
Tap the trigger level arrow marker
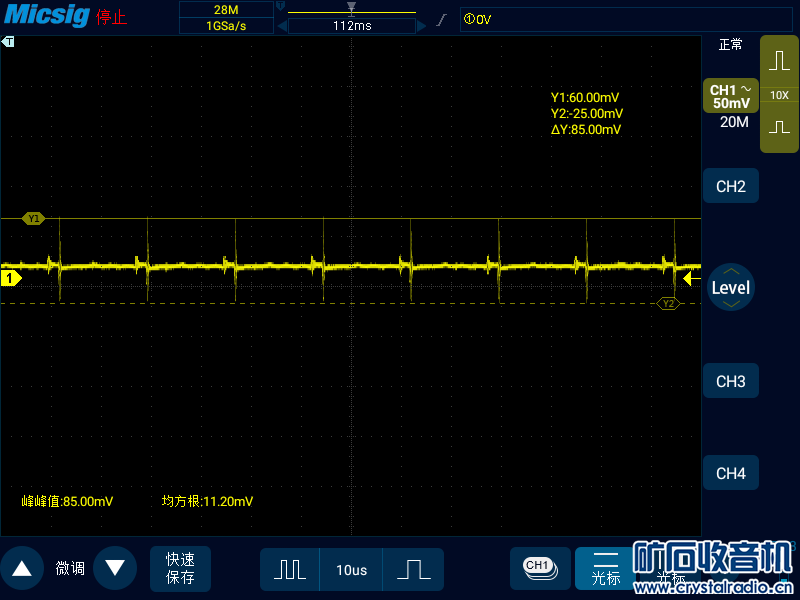coord(691,279)
